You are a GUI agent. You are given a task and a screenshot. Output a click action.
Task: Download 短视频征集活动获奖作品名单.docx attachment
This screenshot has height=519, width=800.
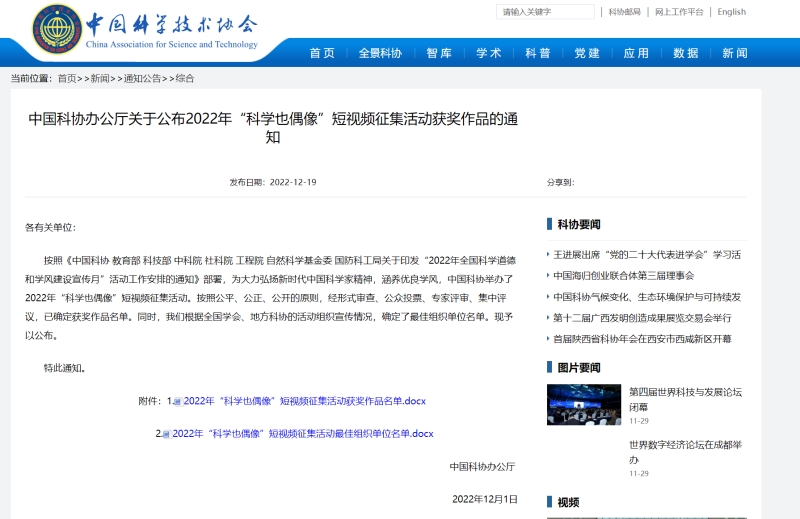(304, 401)
